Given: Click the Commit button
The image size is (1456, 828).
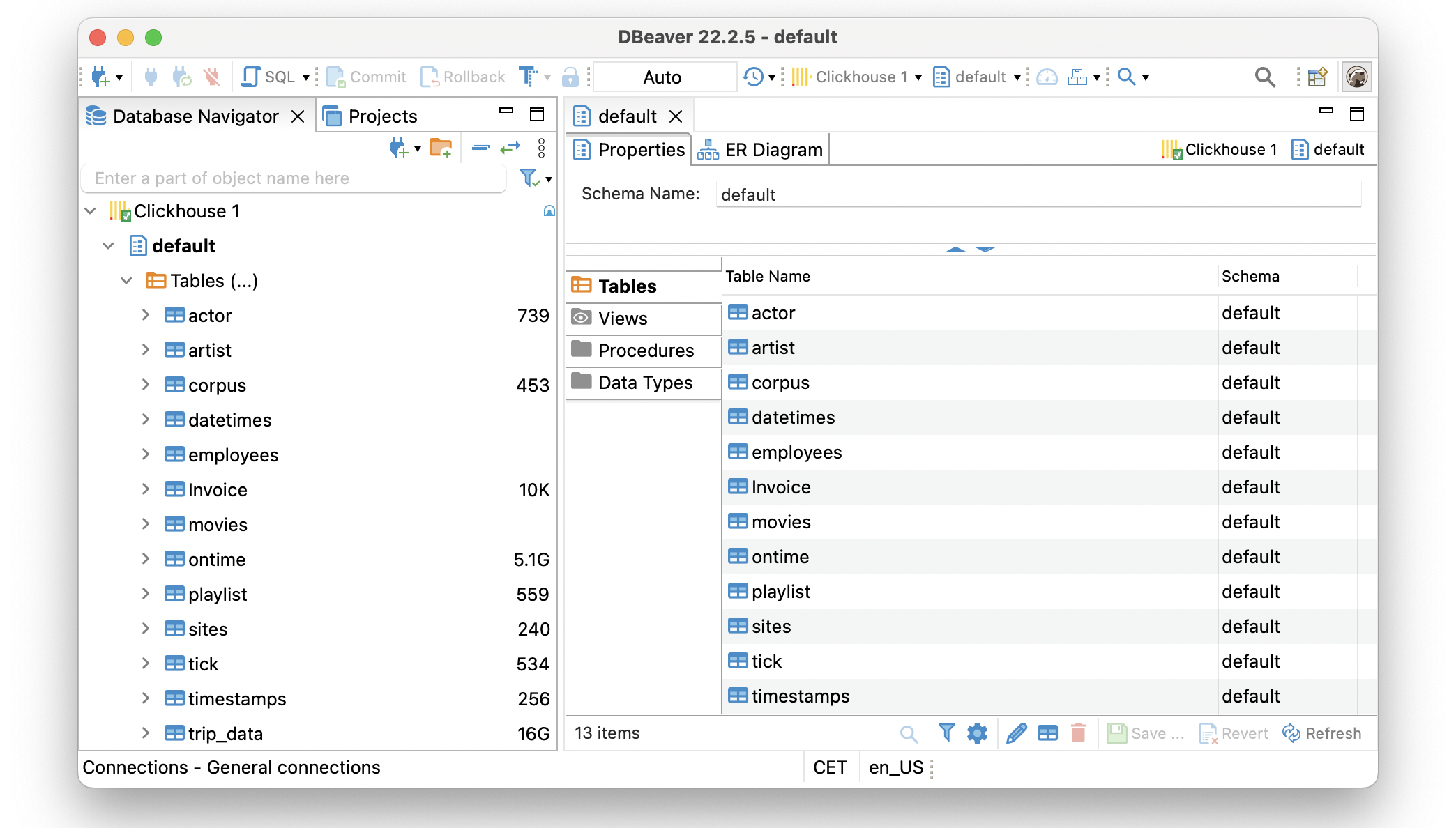Looking at the screenshot, I should point(366,77).
